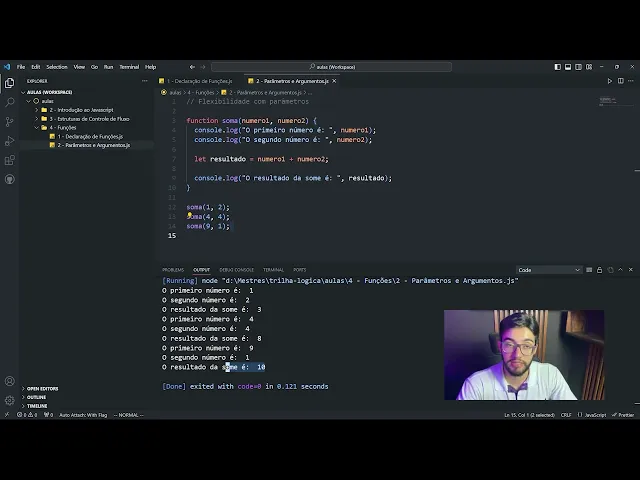Image resolution: width=640 pixels, height=480 pixels.
Task: Open output in editor icon
Action: pyautogui.click(x=610, y=270)
